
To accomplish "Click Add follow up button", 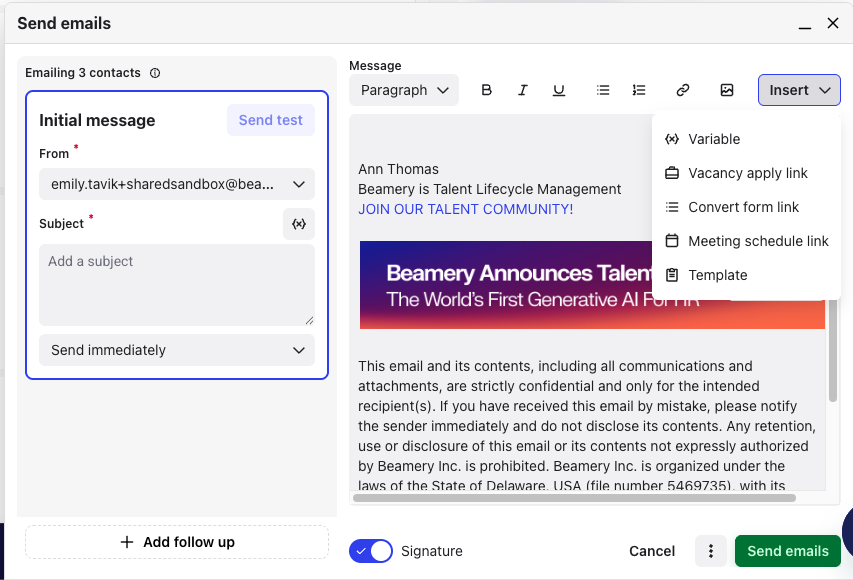I will [x=177, y=542].
